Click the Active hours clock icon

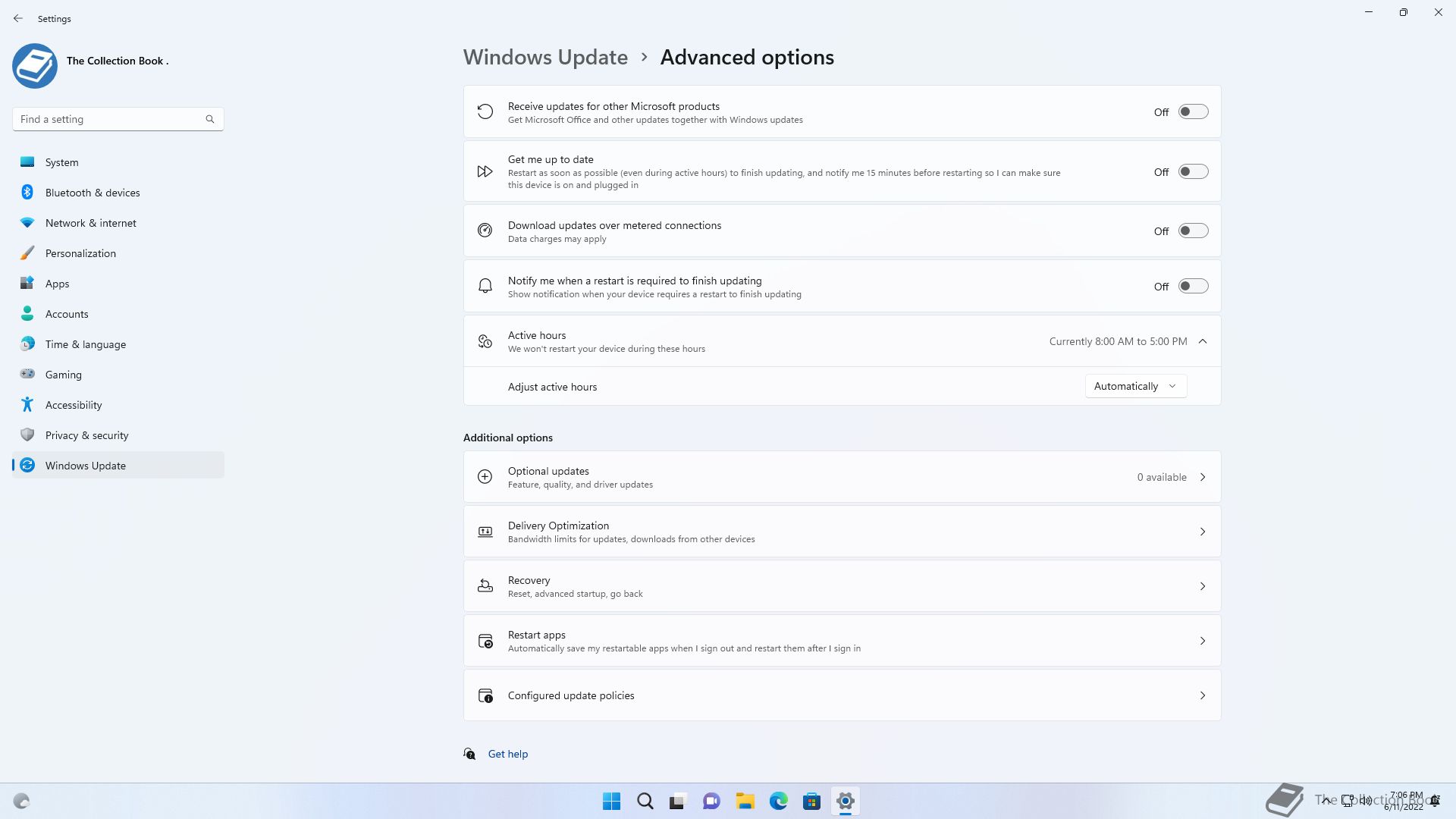click(x=485, y=341)
